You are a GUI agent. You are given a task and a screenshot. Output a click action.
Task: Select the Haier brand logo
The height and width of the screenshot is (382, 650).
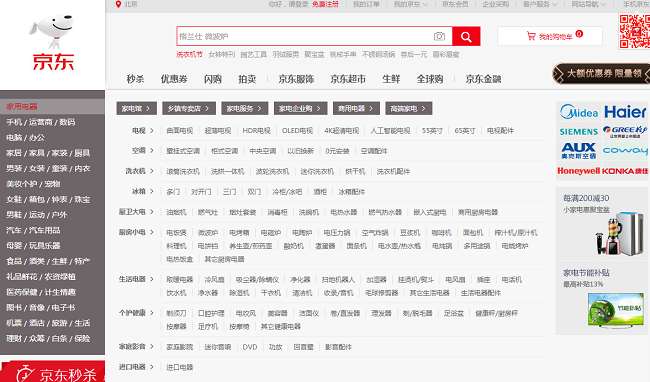coord(625,112)
